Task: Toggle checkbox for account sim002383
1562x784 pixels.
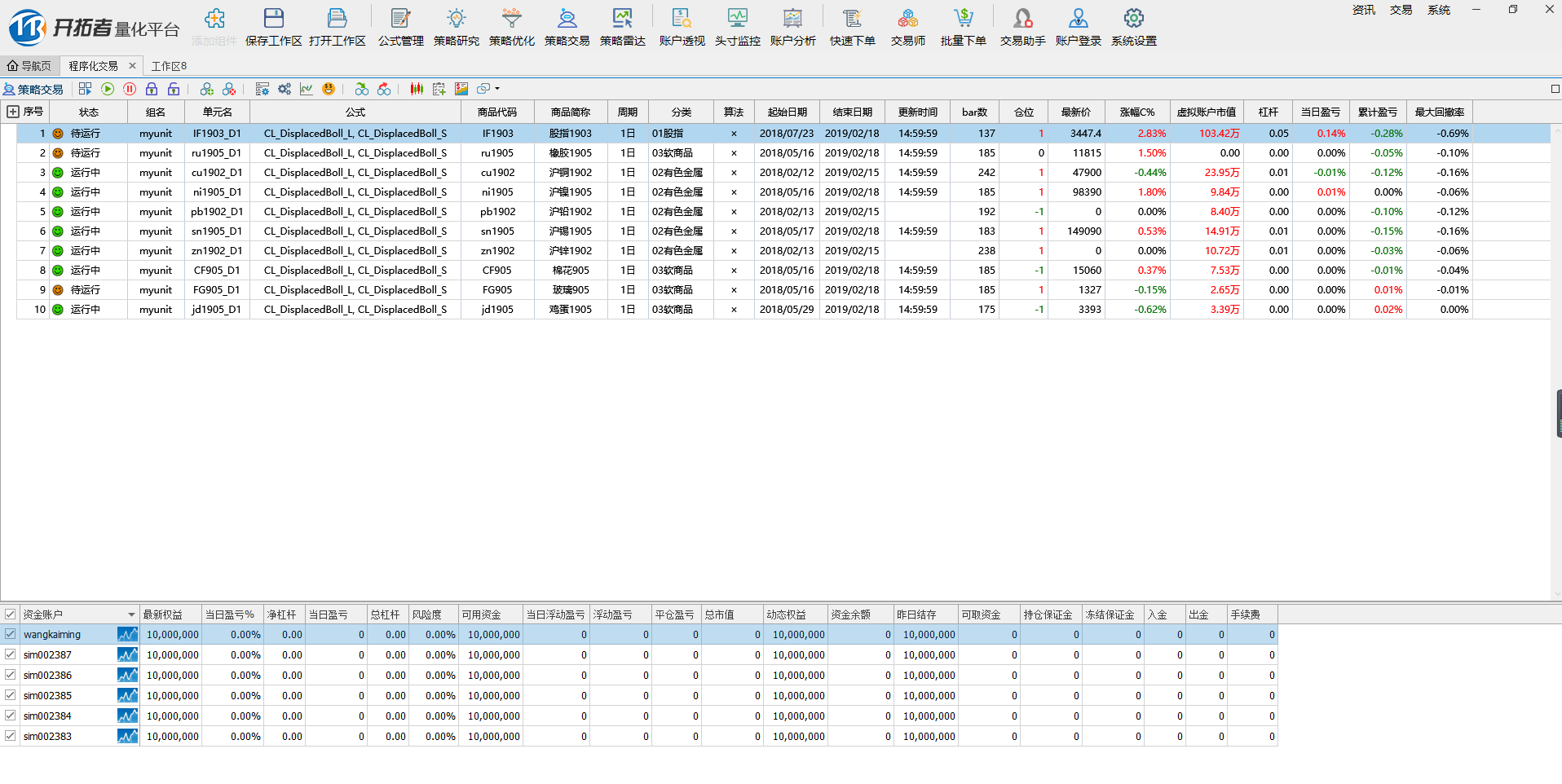Action: point(11,736)
